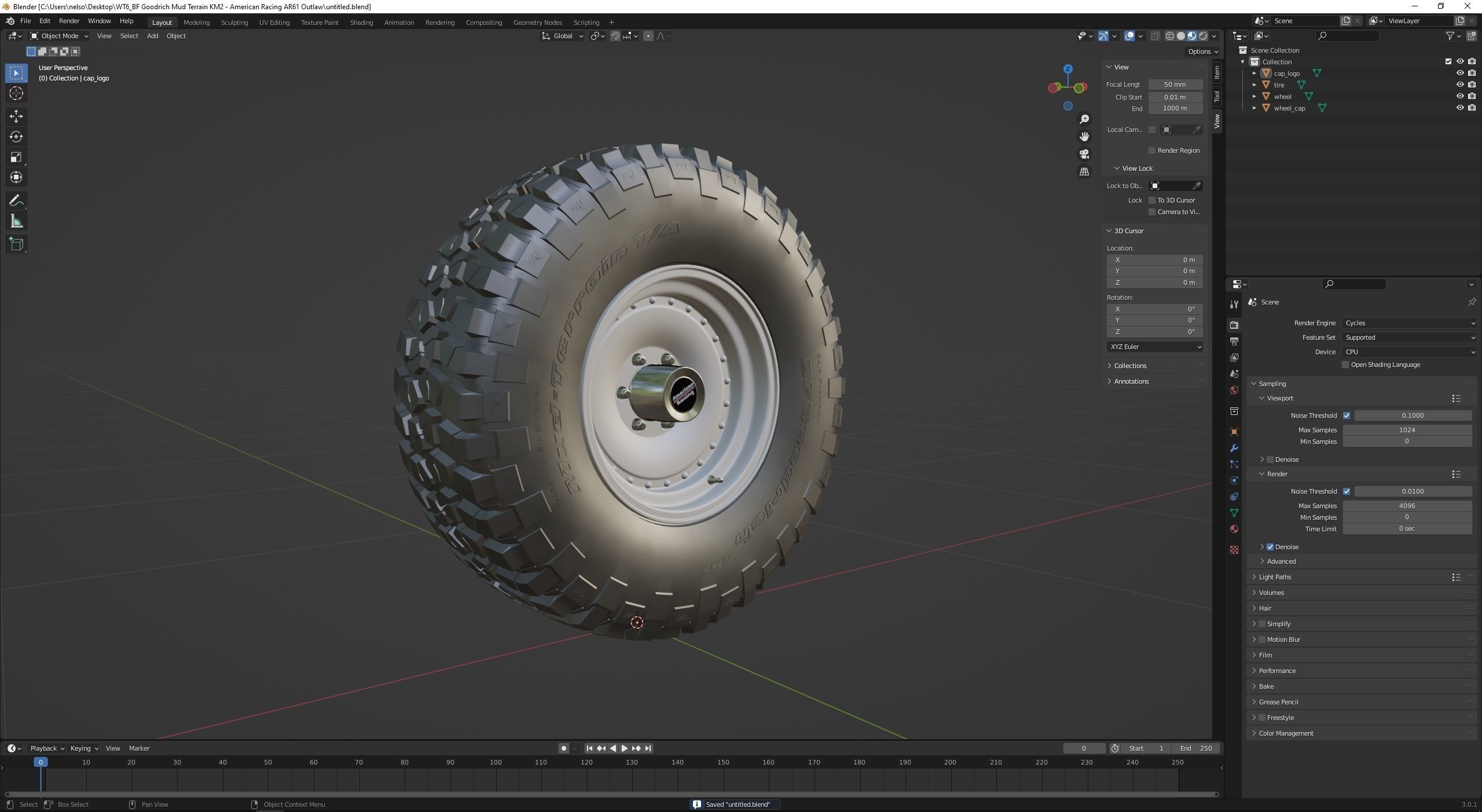Toggle camera view gizmo icon
This screenshot has height=812, width=1482.
click(1084, 154)
